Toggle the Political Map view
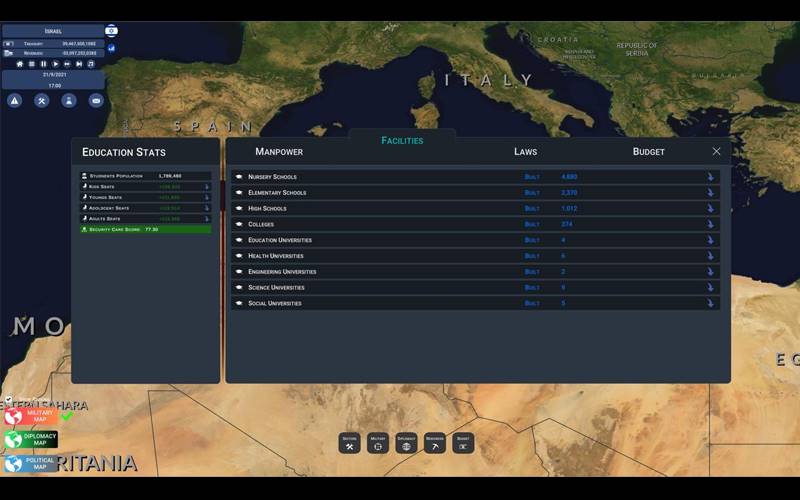Viewport: 800px width, 500px height. click(30, 464)
